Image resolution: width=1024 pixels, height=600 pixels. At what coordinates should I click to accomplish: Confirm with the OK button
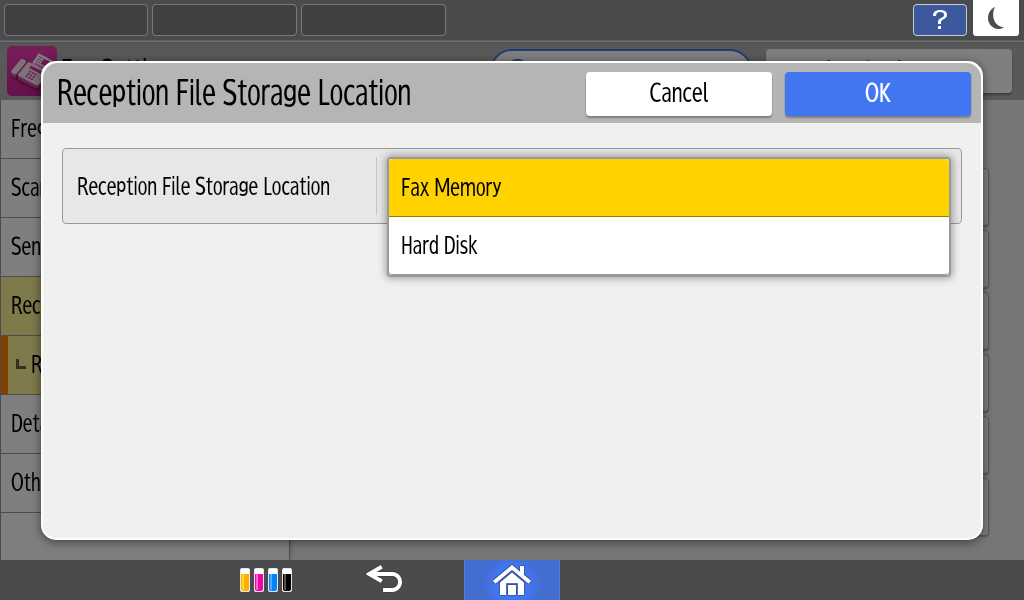tap(877, 93)
